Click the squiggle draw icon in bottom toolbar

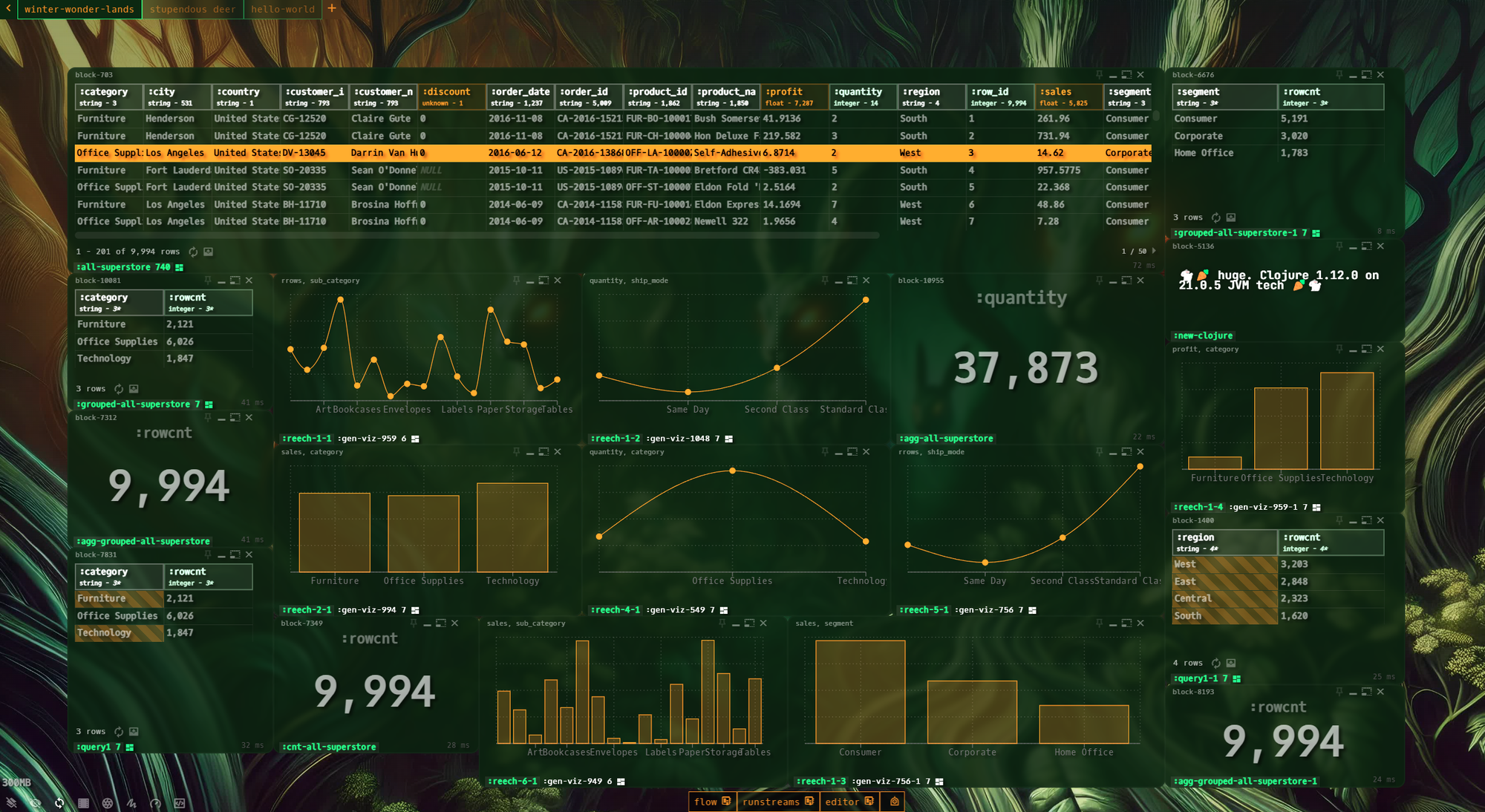point(131,803)
